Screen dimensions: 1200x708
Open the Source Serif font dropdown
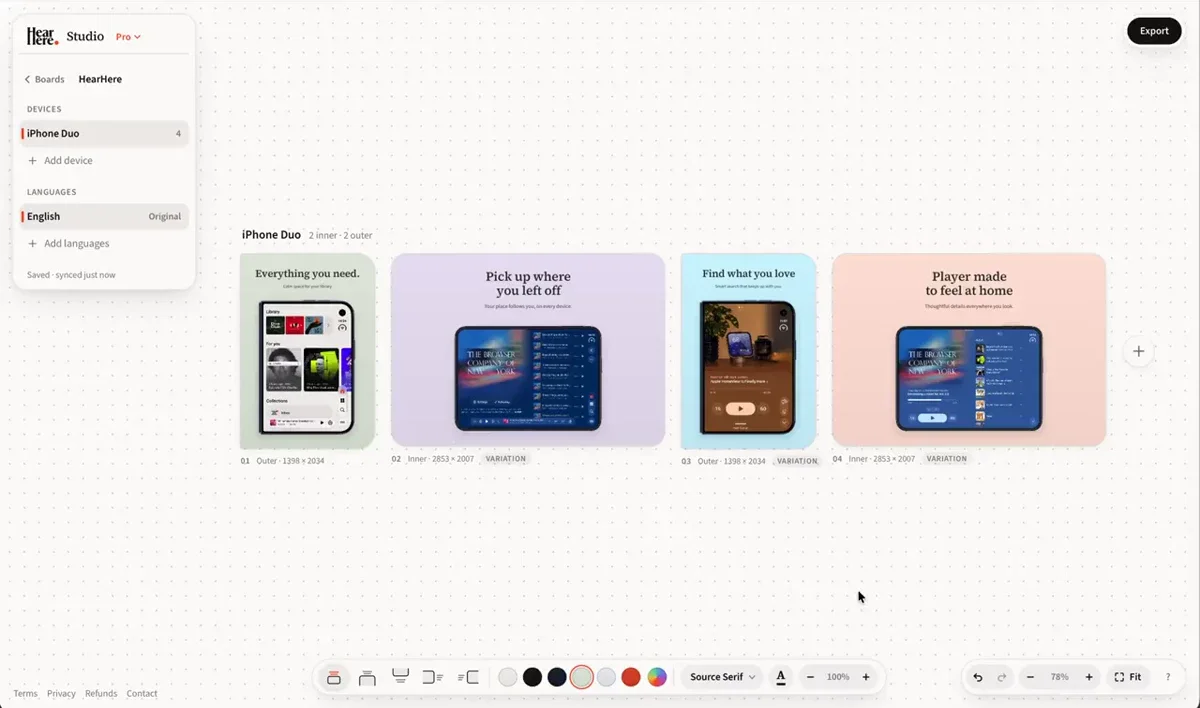point(723,677)
